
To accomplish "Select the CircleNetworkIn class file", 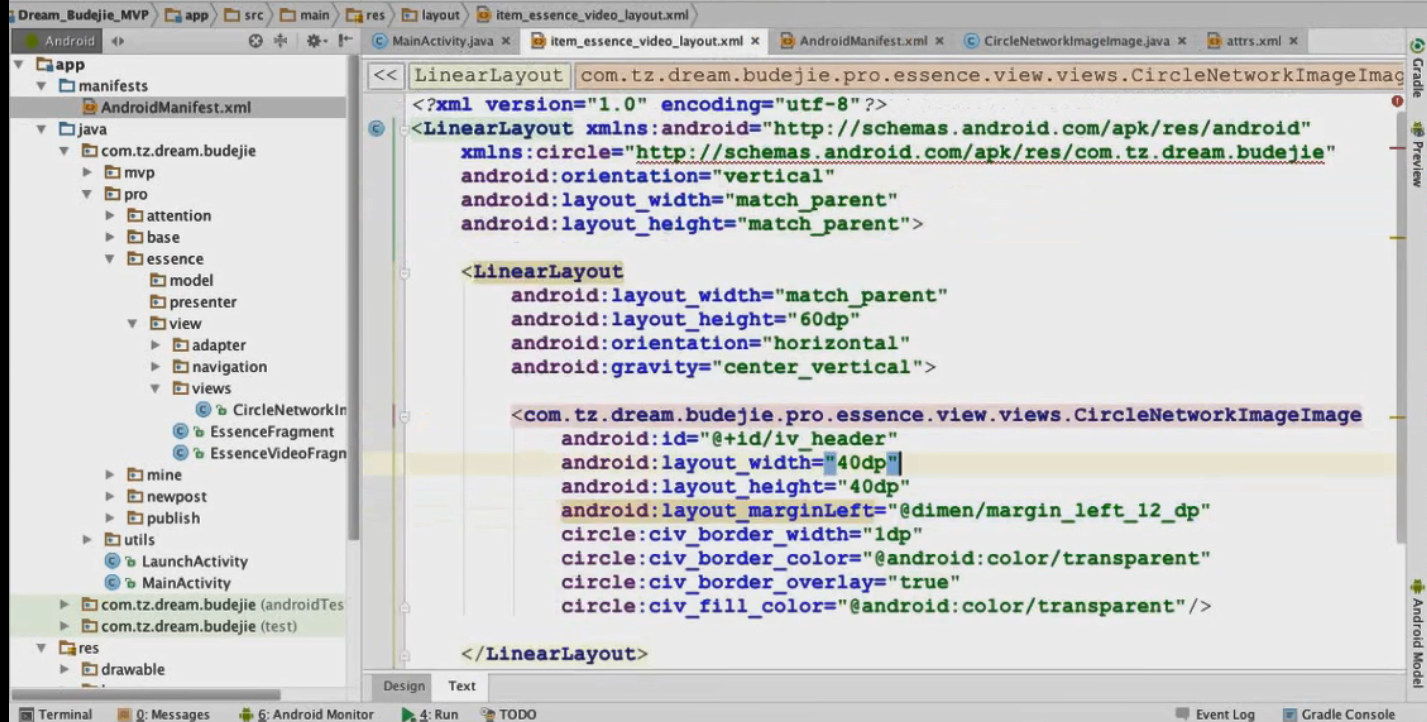I will coord(271,410).
